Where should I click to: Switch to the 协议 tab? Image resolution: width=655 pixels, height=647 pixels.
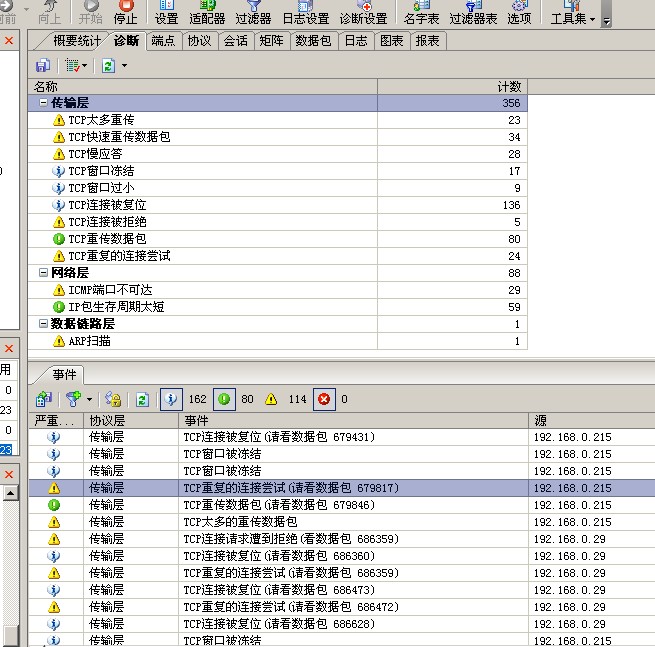click(x=199, y=41)
